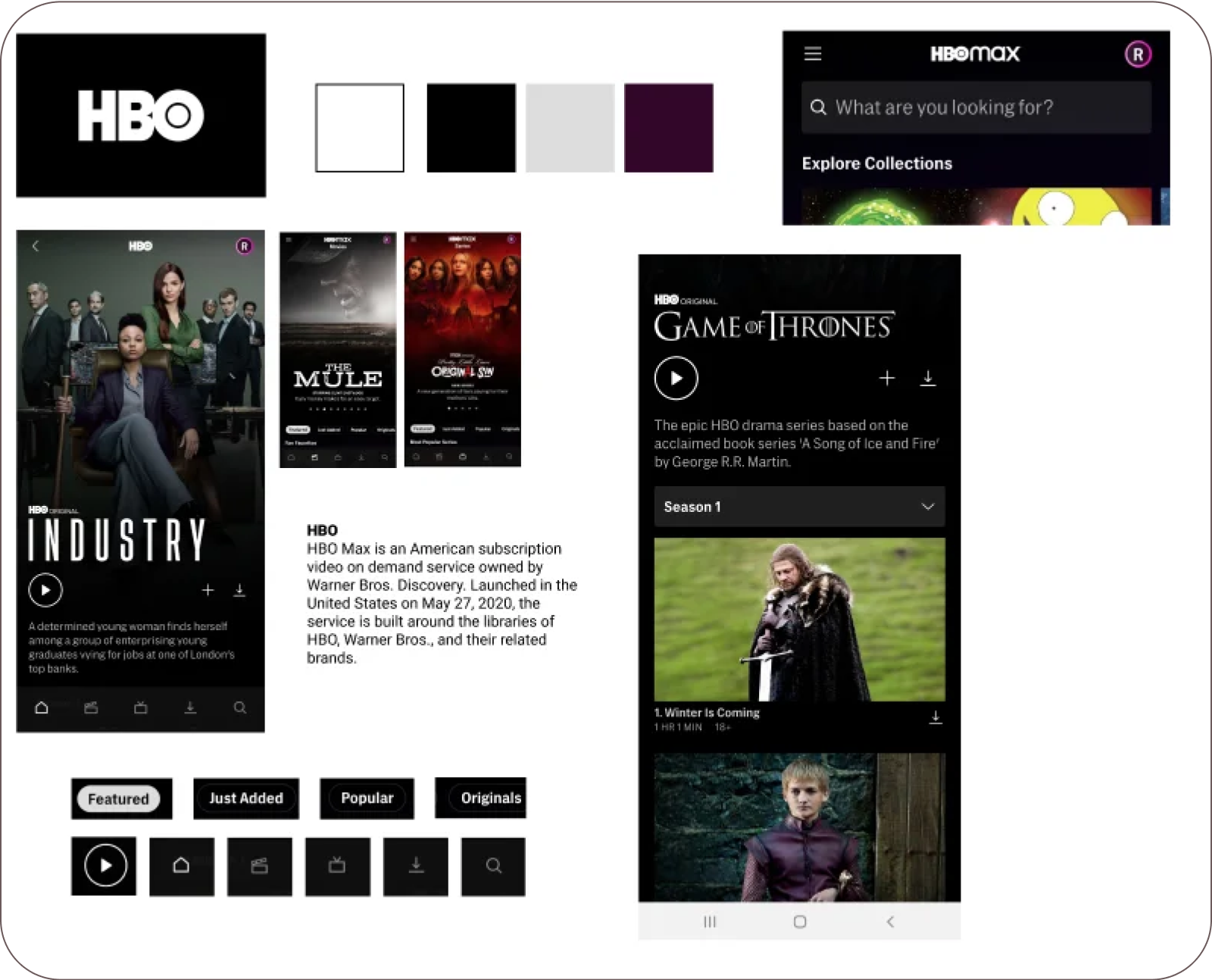Viewport: 1212px width, 980px height.
Task: Tap Search icon in Industry bottom navigation
Action: pyautogui.click(x=239, y=707)
